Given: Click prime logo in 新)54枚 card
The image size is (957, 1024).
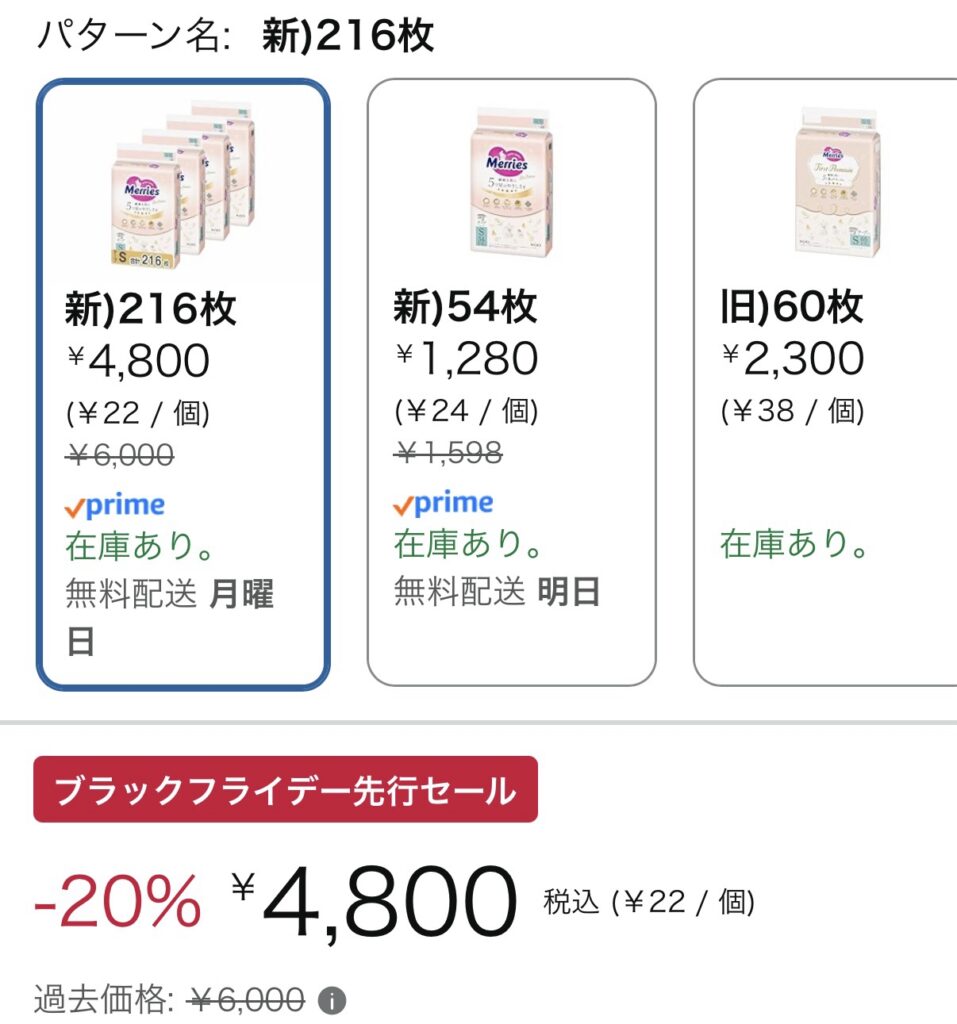Looking at the screenshot, I should 443,503.
